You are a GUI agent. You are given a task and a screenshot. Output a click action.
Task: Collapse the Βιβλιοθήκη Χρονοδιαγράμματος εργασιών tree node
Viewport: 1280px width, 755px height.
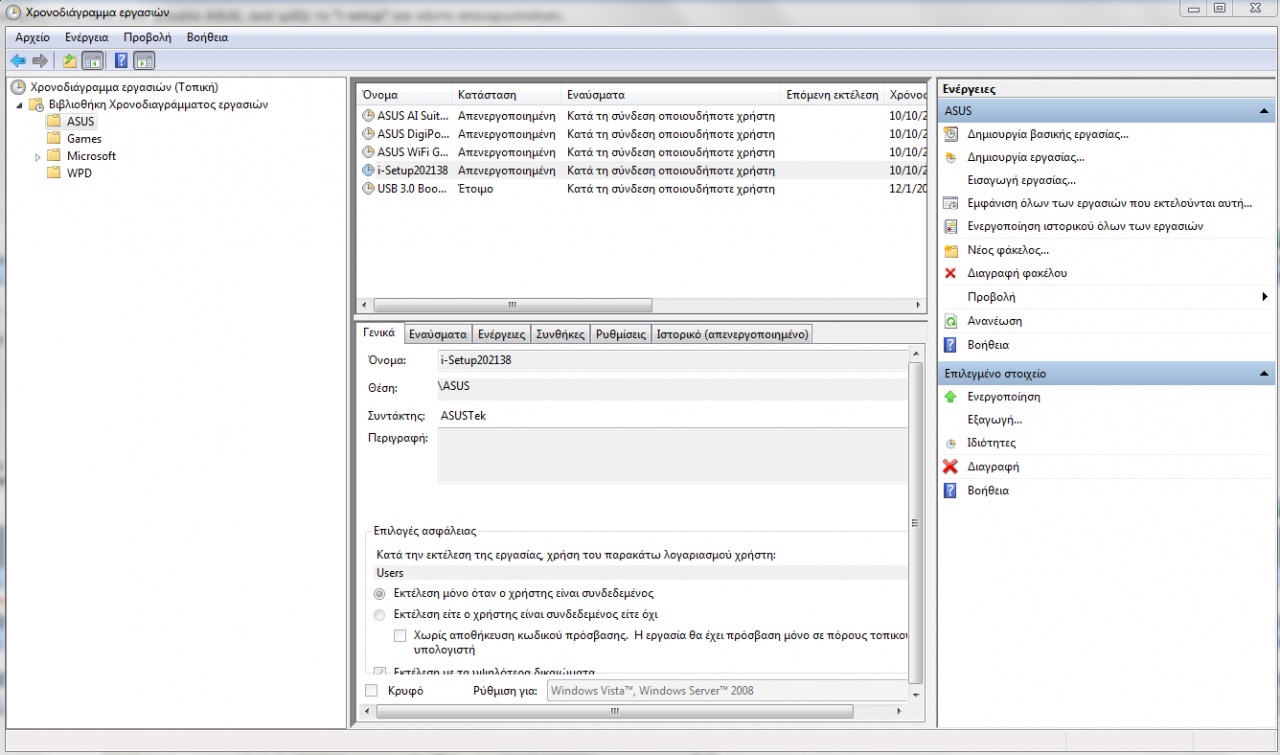pos(18,105)
